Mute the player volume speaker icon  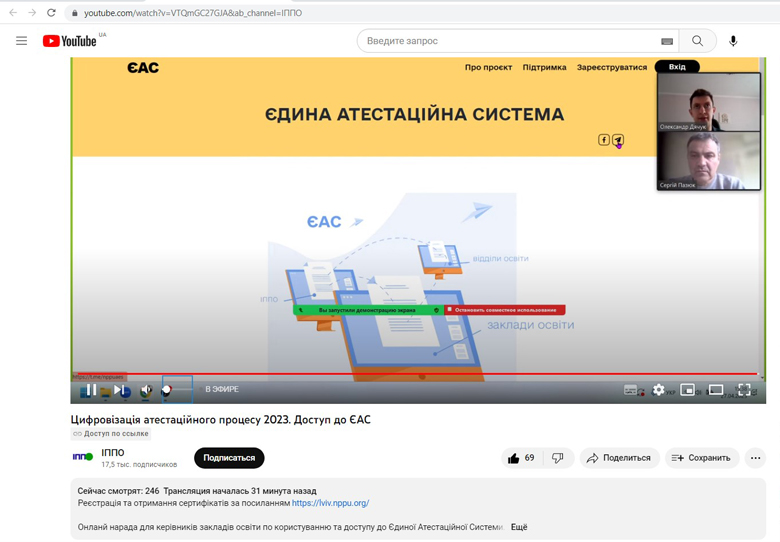[x=146, y=390]
